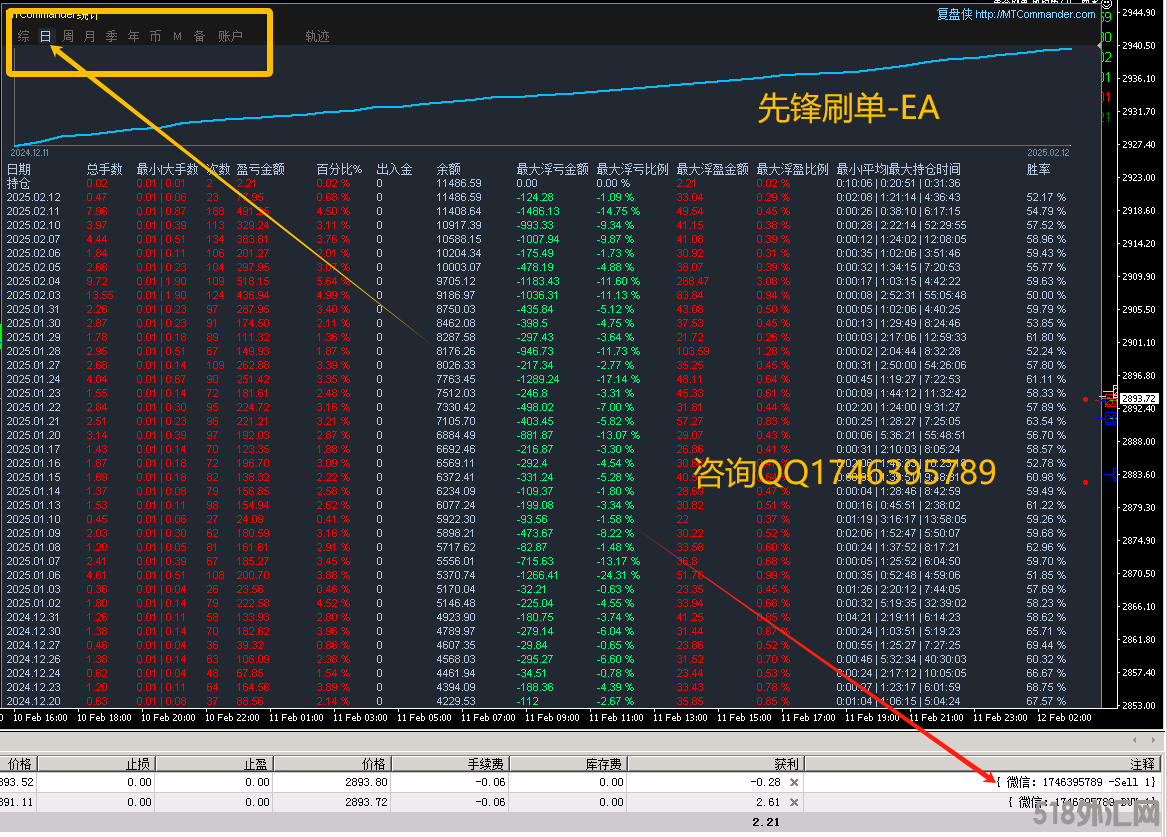This screenshot has height=837, width=1167.
Task: Click the 手续费 commission column header
Action: (486, 764)
